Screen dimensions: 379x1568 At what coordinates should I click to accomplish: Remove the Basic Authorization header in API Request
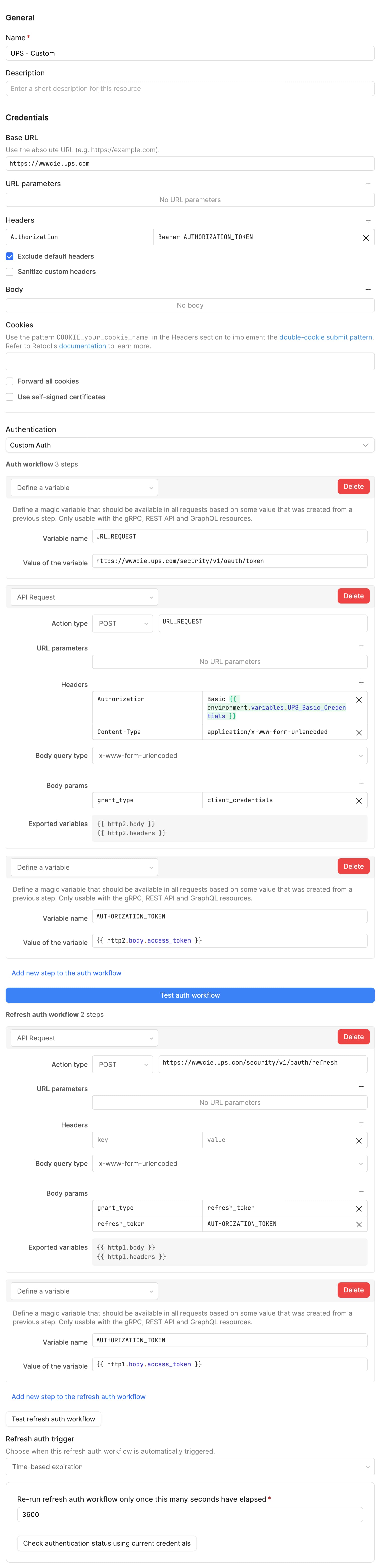359,700
